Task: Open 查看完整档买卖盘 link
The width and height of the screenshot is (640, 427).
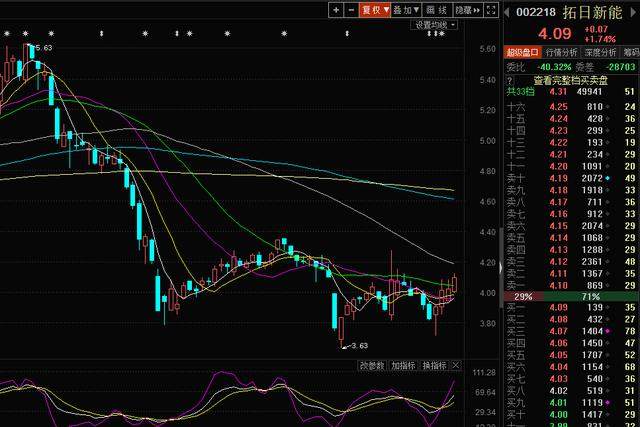Action: click(x=571, y=80)
